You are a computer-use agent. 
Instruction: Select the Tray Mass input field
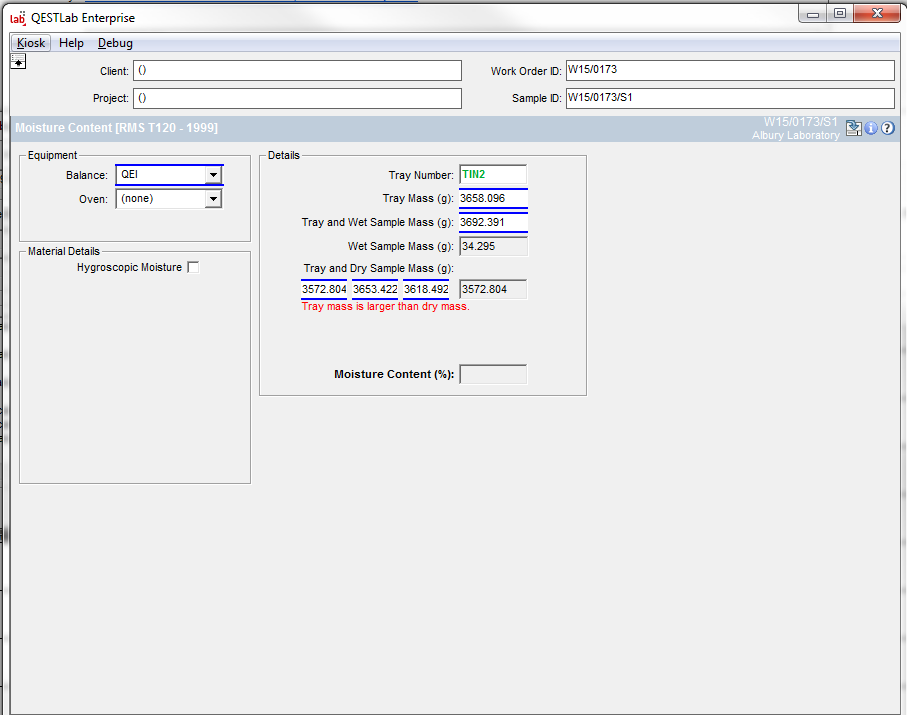pyautogui.click(x=492, y=199)
